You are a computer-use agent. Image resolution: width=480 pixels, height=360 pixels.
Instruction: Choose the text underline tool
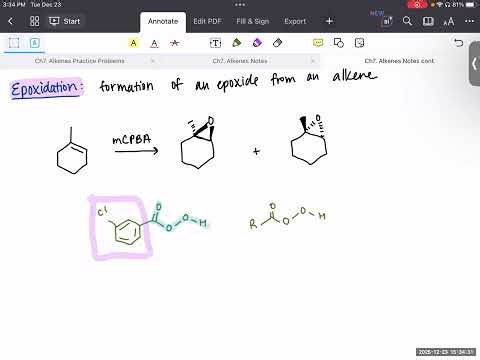(x=154, y=43)
